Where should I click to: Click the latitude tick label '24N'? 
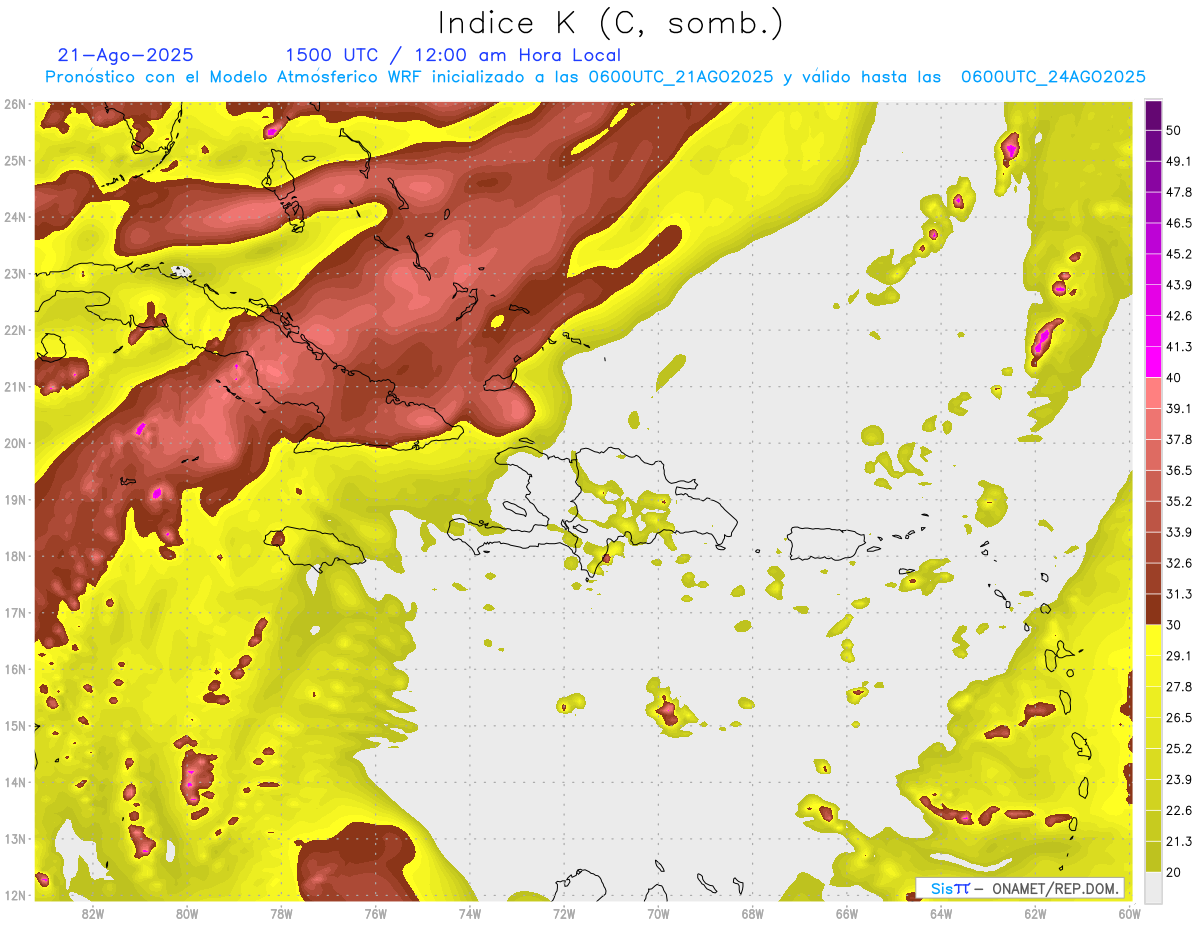pyautogui.click(x=15, y=217)
